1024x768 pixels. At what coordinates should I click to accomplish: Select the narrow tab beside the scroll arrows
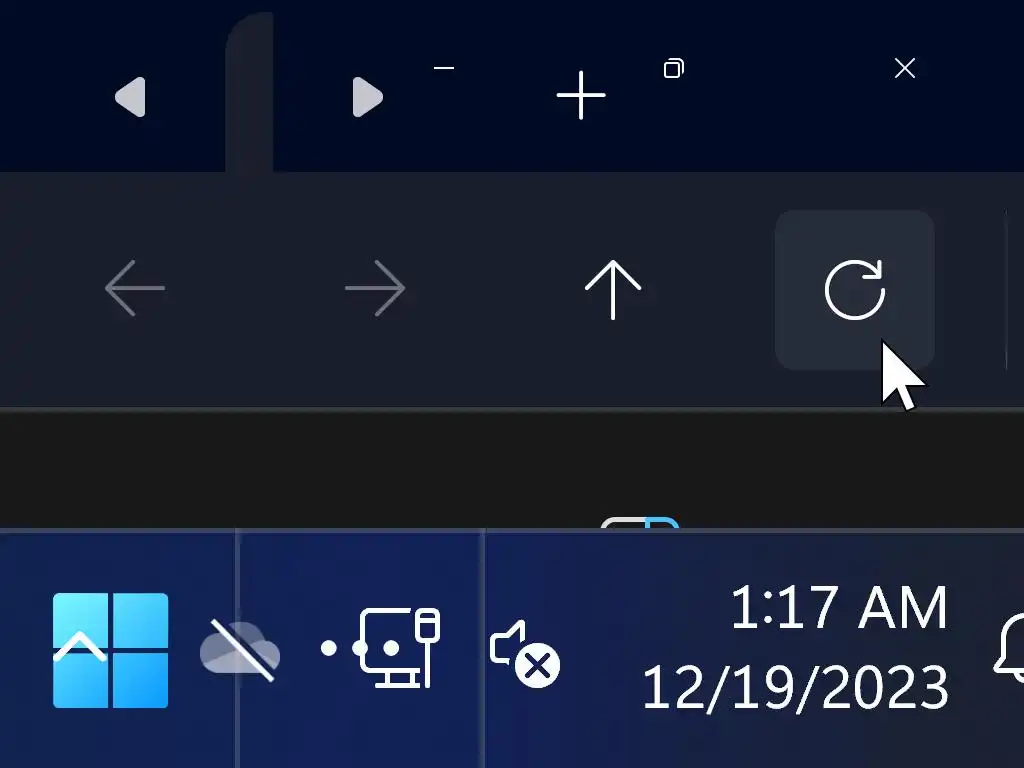pos(249,92)
